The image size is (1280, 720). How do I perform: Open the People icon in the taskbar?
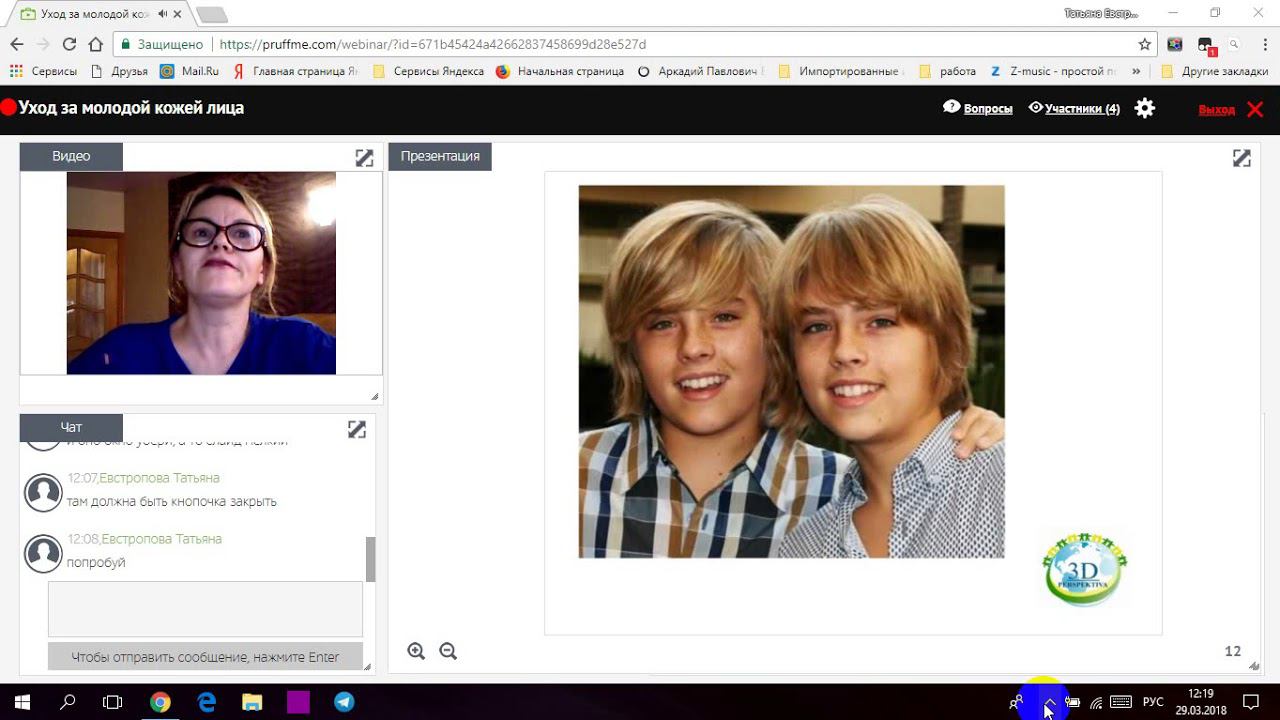click(x=1016, y=702)
